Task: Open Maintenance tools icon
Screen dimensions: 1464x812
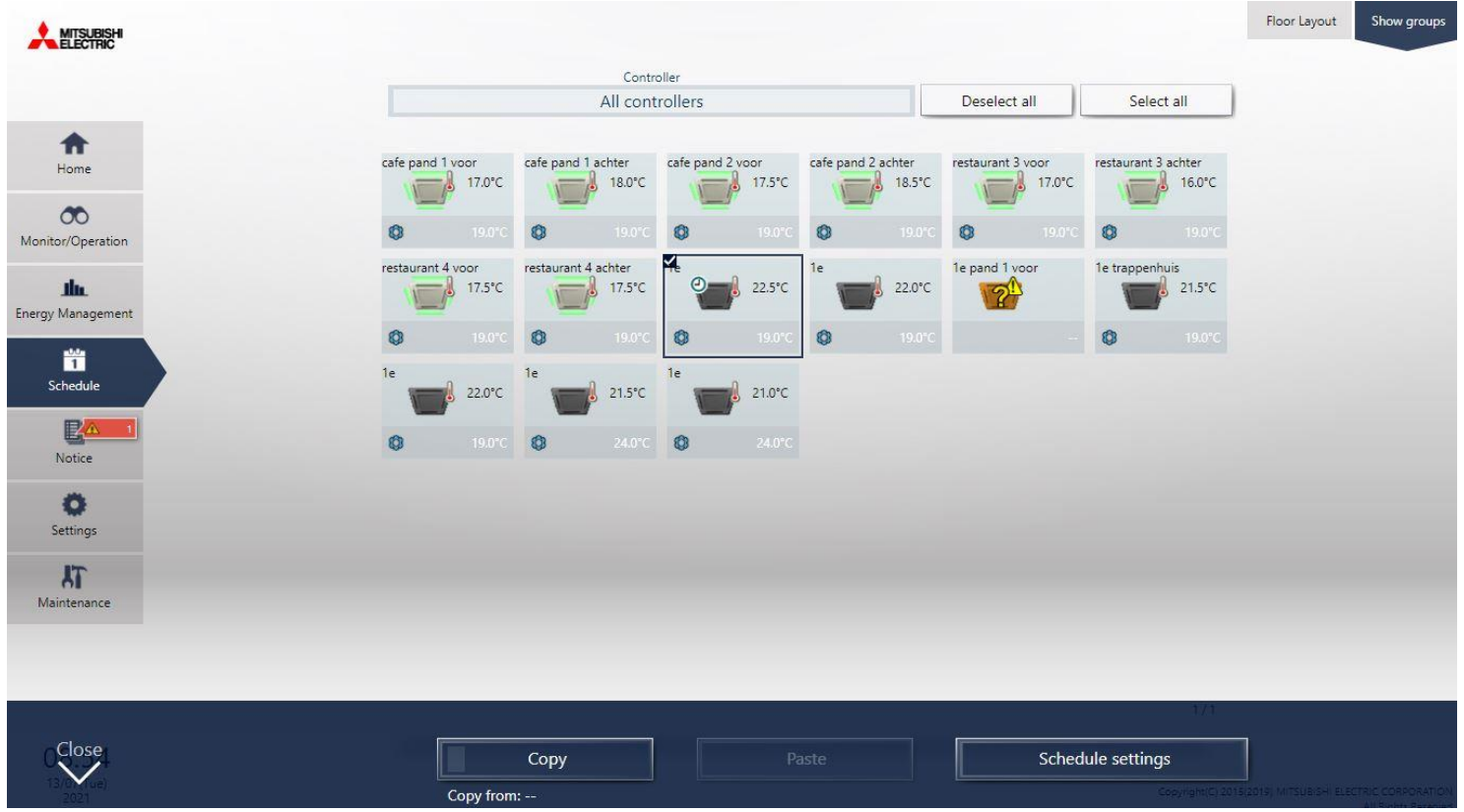Action: [74, 578]
